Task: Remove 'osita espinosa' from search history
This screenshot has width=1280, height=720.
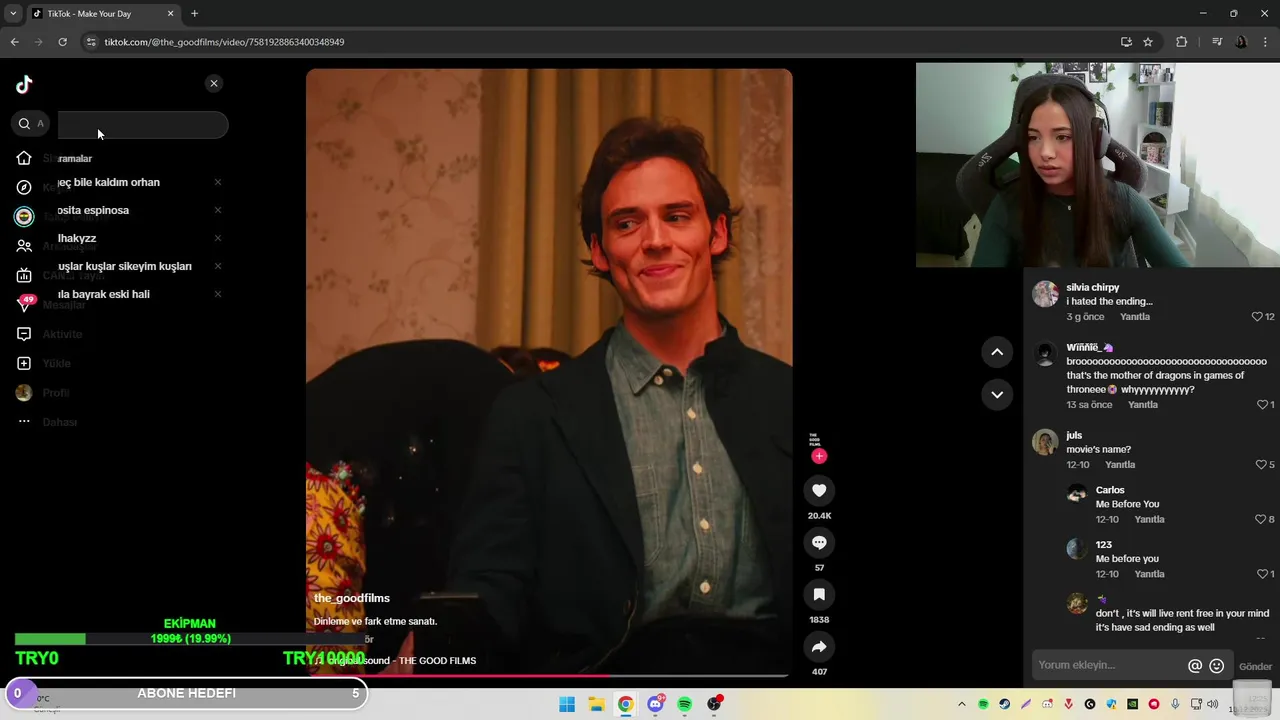Action: (218, 210)
